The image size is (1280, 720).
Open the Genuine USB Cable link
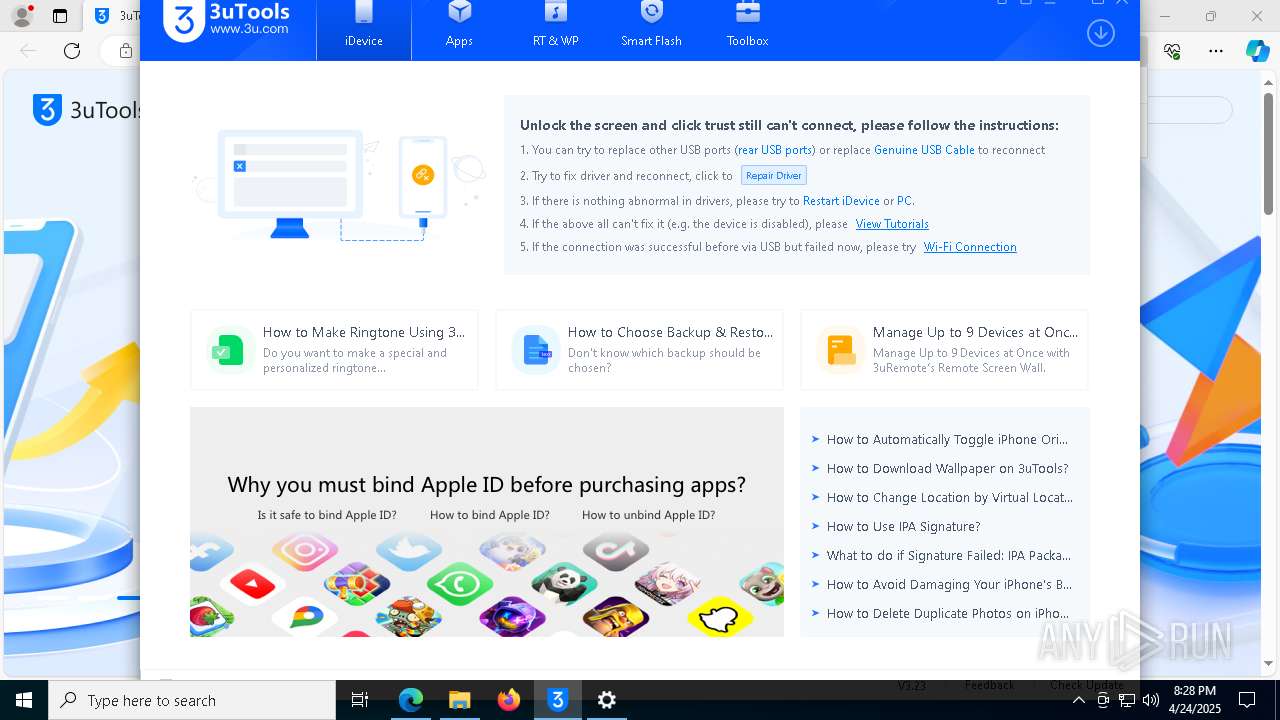point(924,150)
